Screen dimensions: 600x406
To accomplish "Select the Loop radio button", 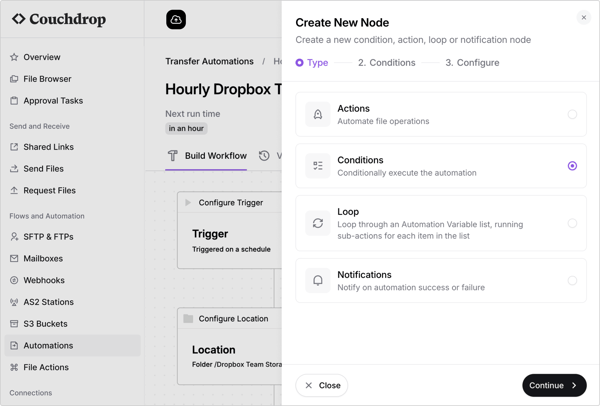I will [x=572, y=223].
